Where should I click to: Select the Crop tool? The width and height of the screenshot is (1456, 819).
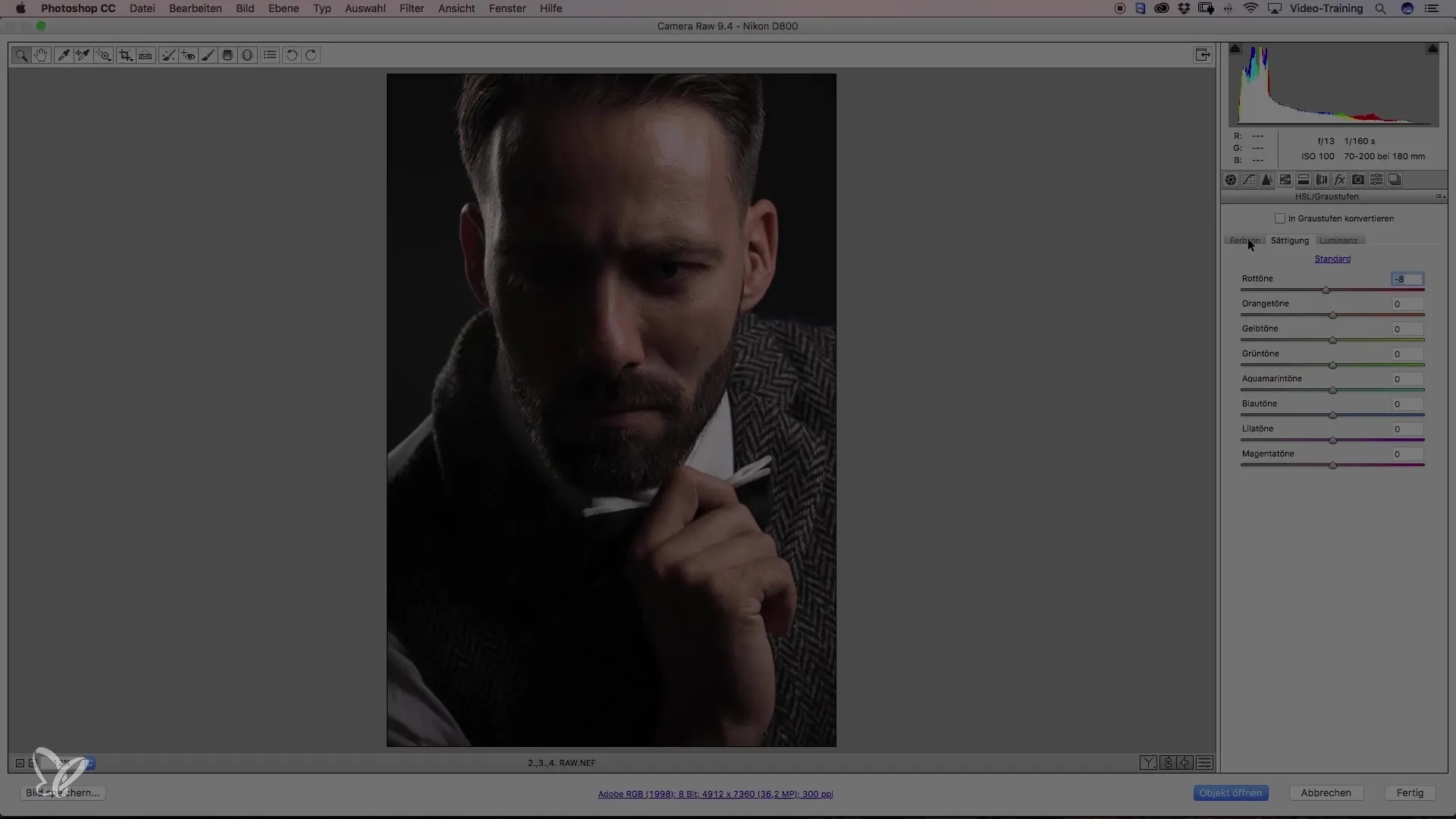(x=126, y=55)
